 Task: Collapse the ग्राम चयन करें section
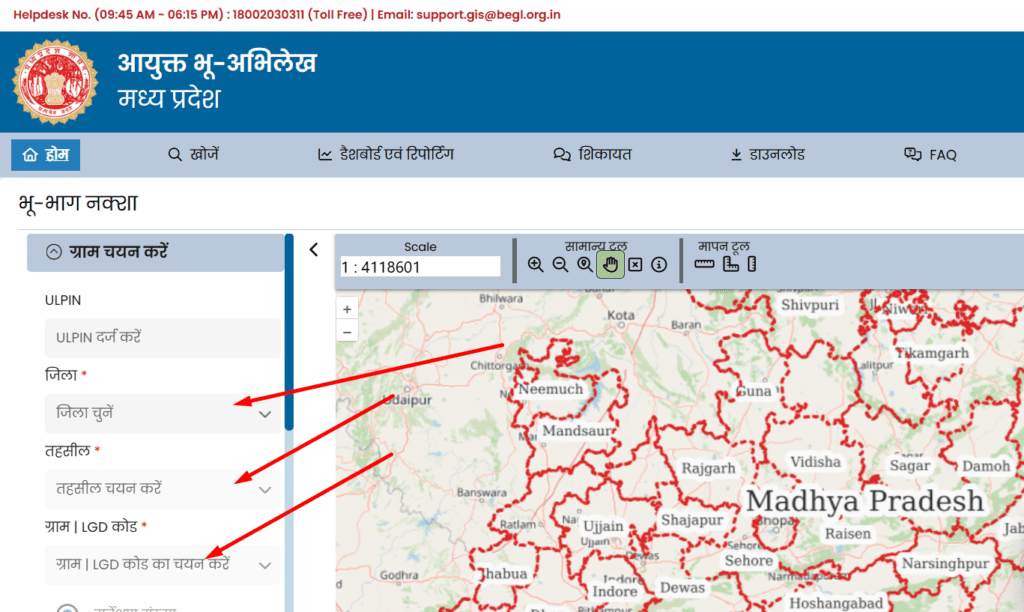click(x=54, y=253)
